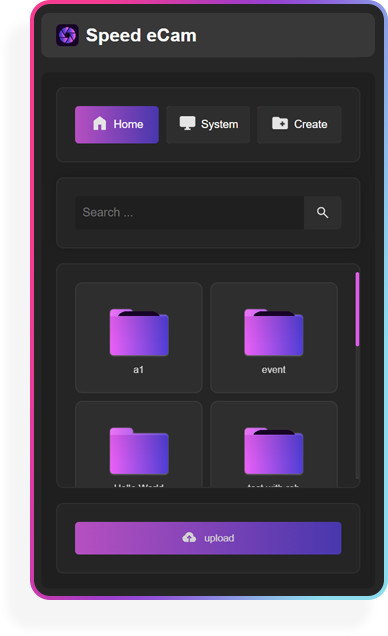This screenshot has height=636, width=388.
Task: Click the Speed eCam title text
Action: pyautogui.click(x=141, y=36)
